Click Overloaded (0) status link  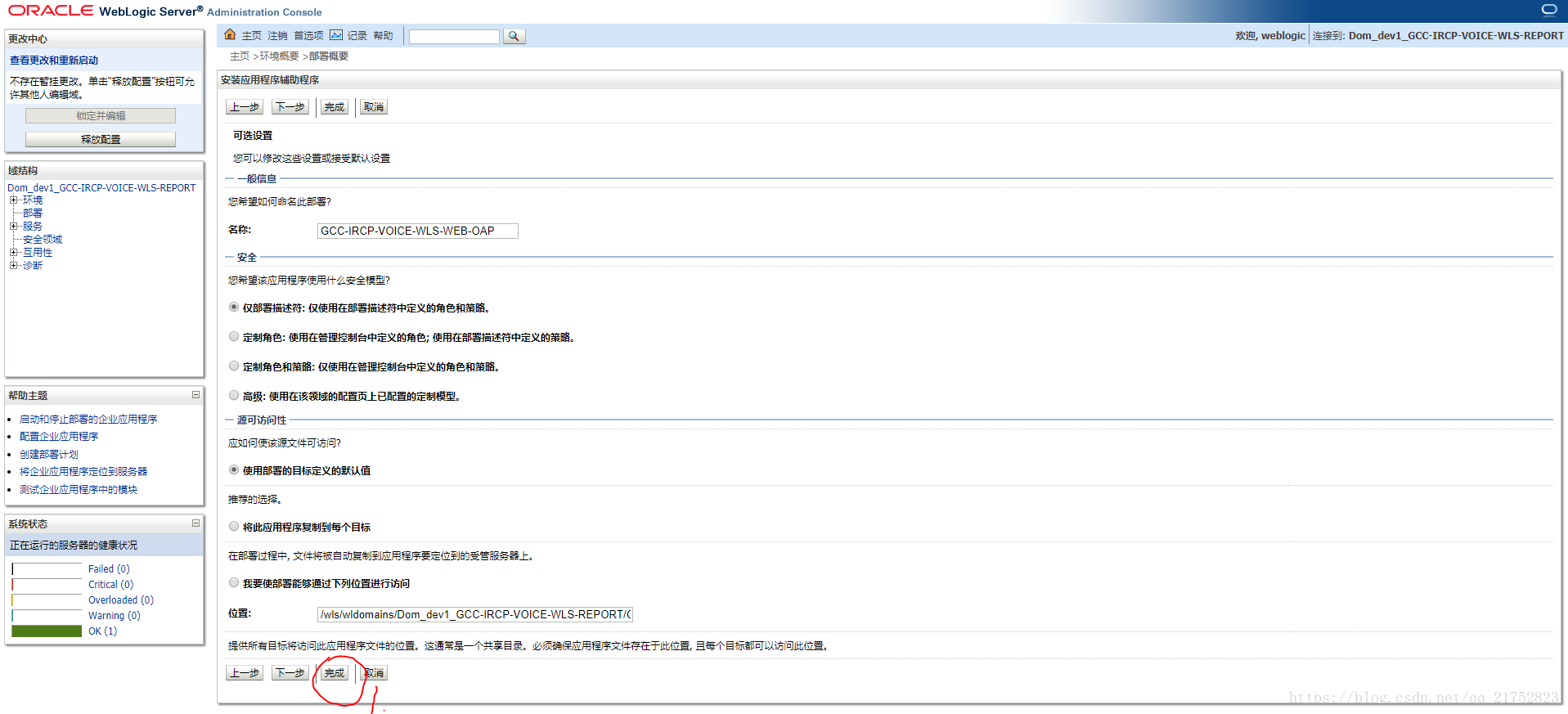[121, 599]
